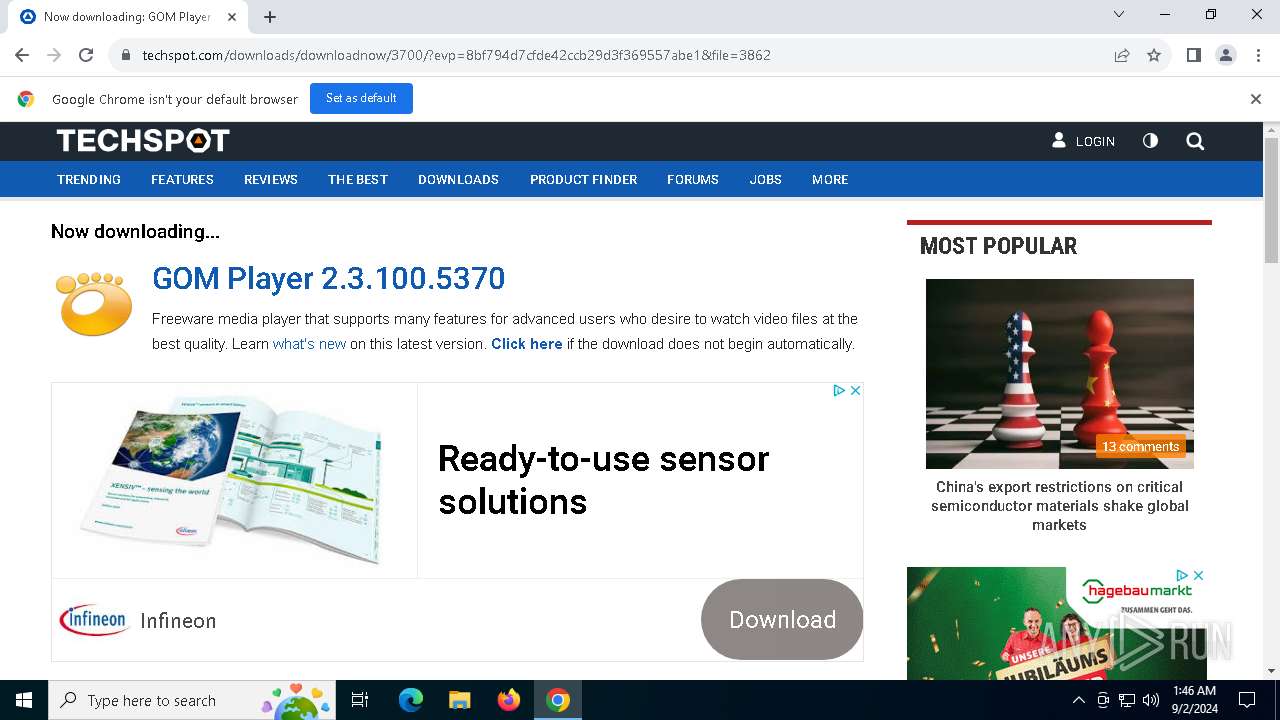Open the AdChoices icon on Infineon ad
1280x720 pixels.
[x=840, y=391]
